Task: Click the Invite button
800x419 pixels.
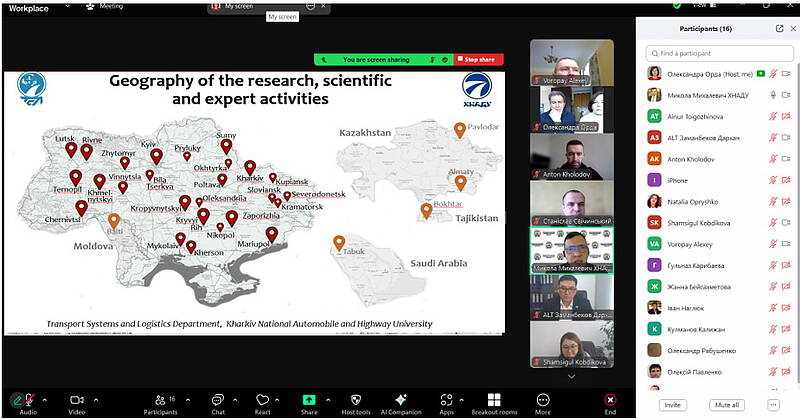Action: pyautogui.click(x=672, y=405)
